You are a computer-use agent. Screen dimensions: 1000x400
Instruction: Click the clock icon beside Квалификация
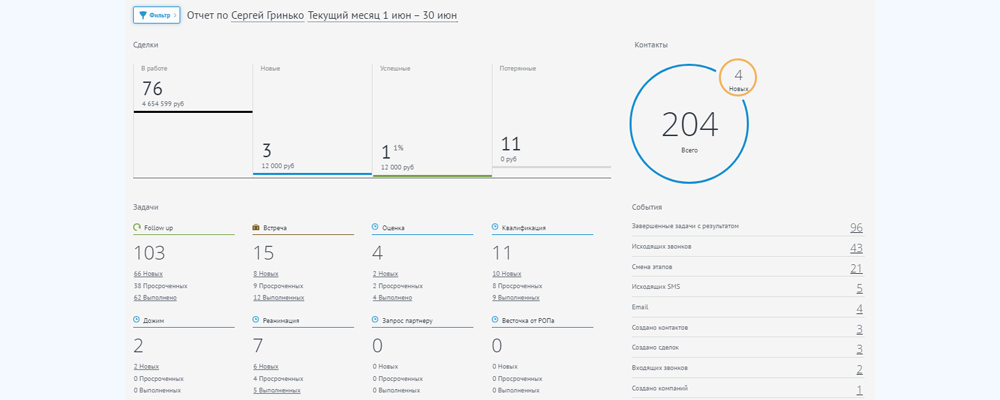(495, 228)
